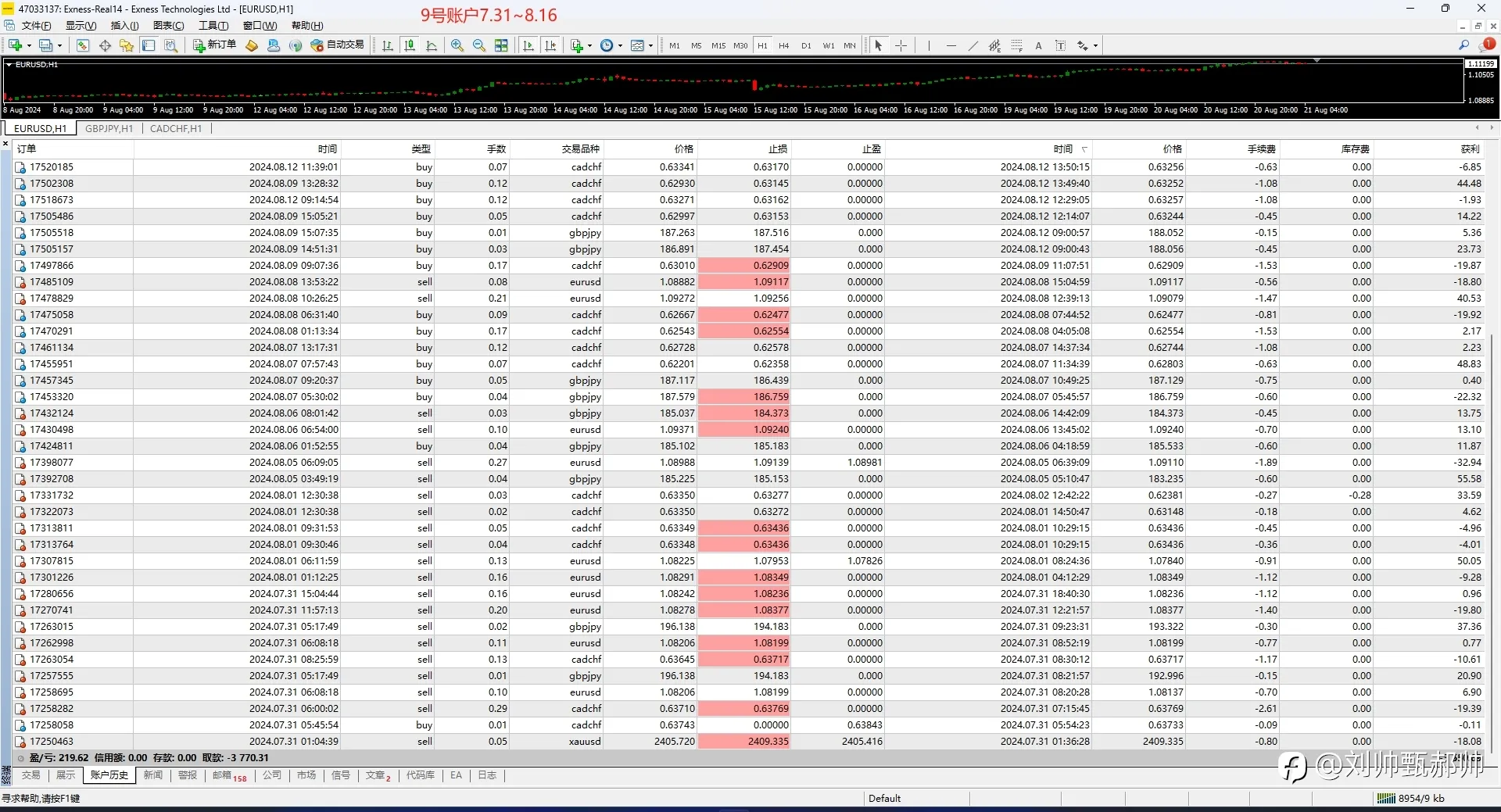Zoom in on the chart
The width and height of the screenshot is (1501, 812).
[457, 45]
